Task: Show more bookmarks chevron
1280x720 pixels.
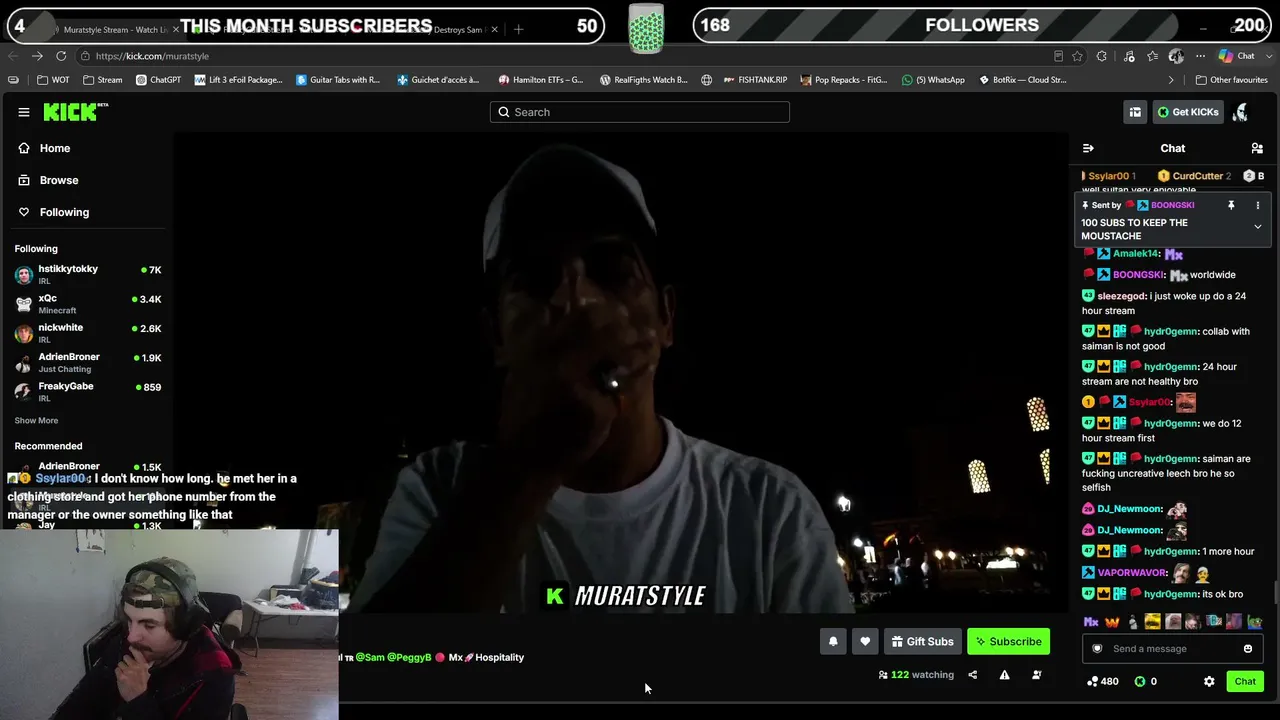Action: click(x=1171, y=80)
